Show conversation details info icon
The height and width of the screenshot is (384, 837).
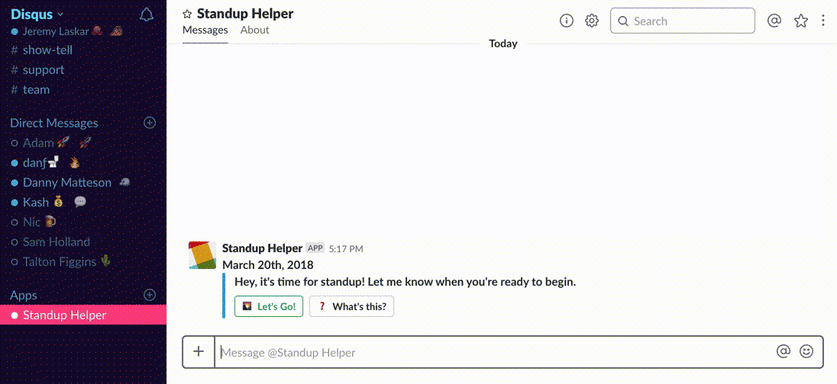[566, 21]
